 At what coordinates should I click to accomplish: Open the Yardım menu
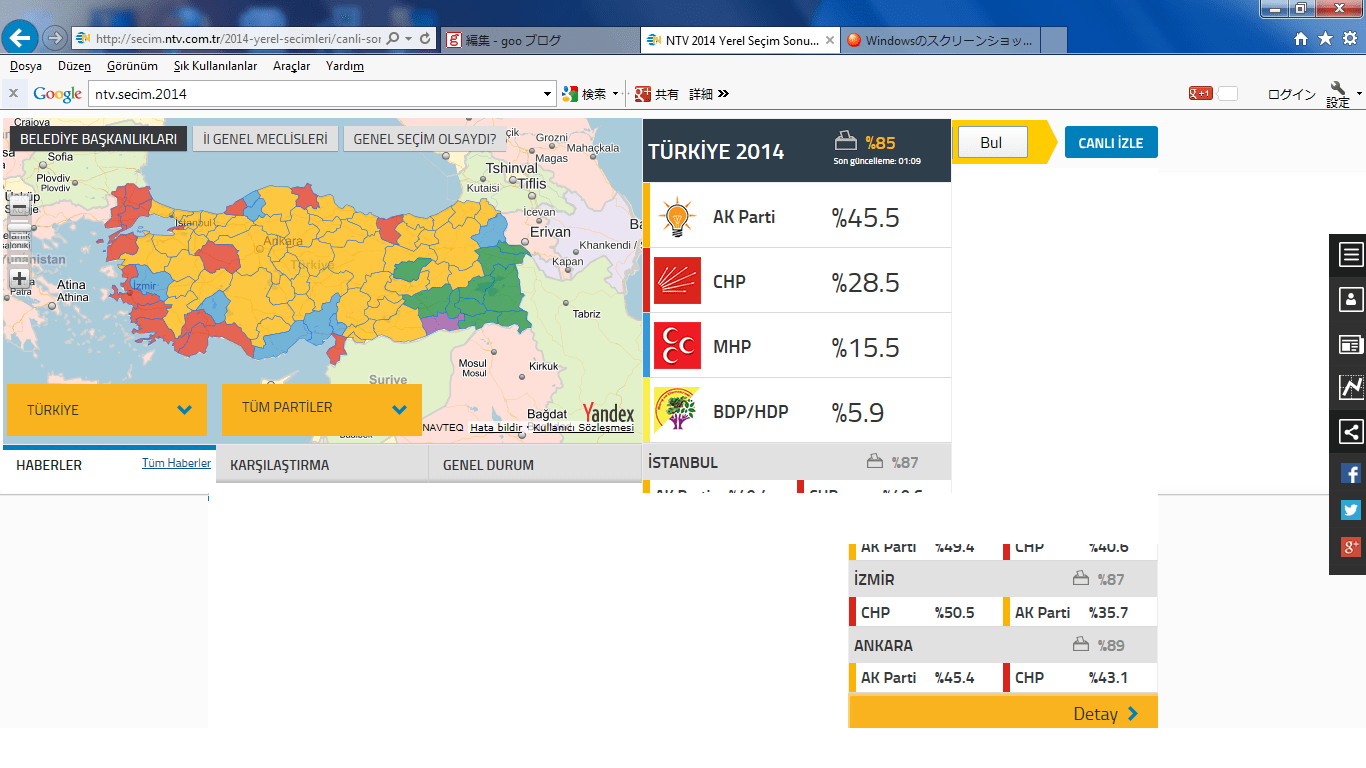point(345,66)
